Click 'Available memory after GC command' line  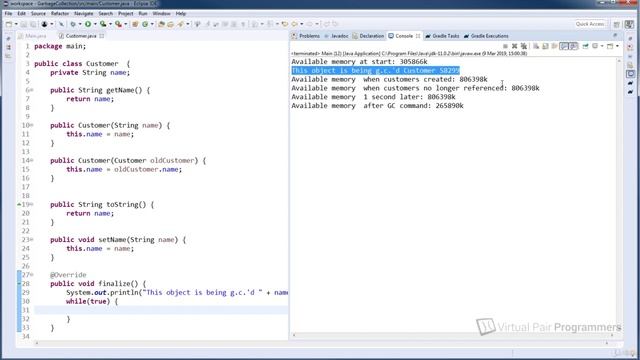tap(377, 106)
